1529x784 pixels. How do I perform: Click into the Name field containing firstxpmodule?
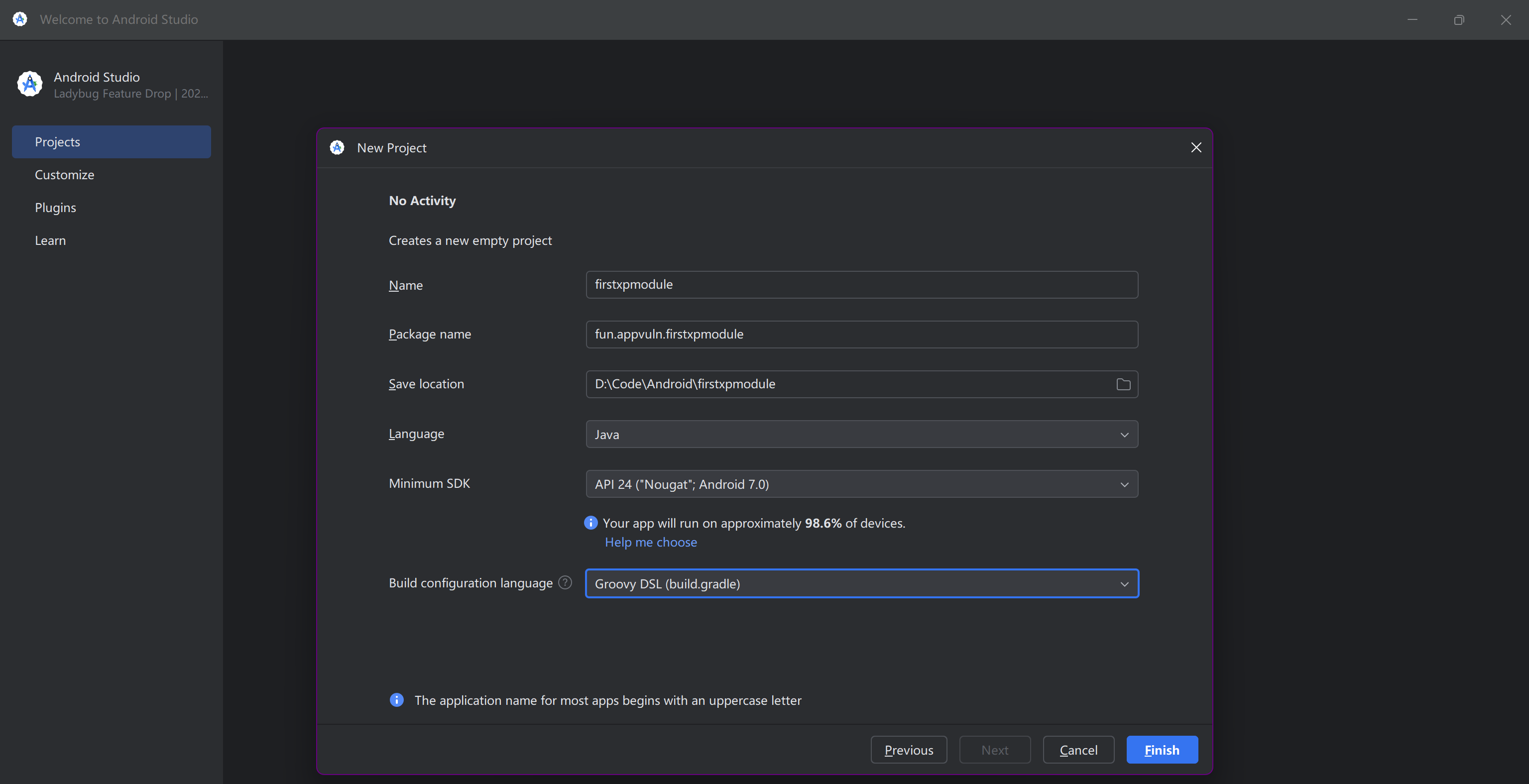tap(862, 285)
